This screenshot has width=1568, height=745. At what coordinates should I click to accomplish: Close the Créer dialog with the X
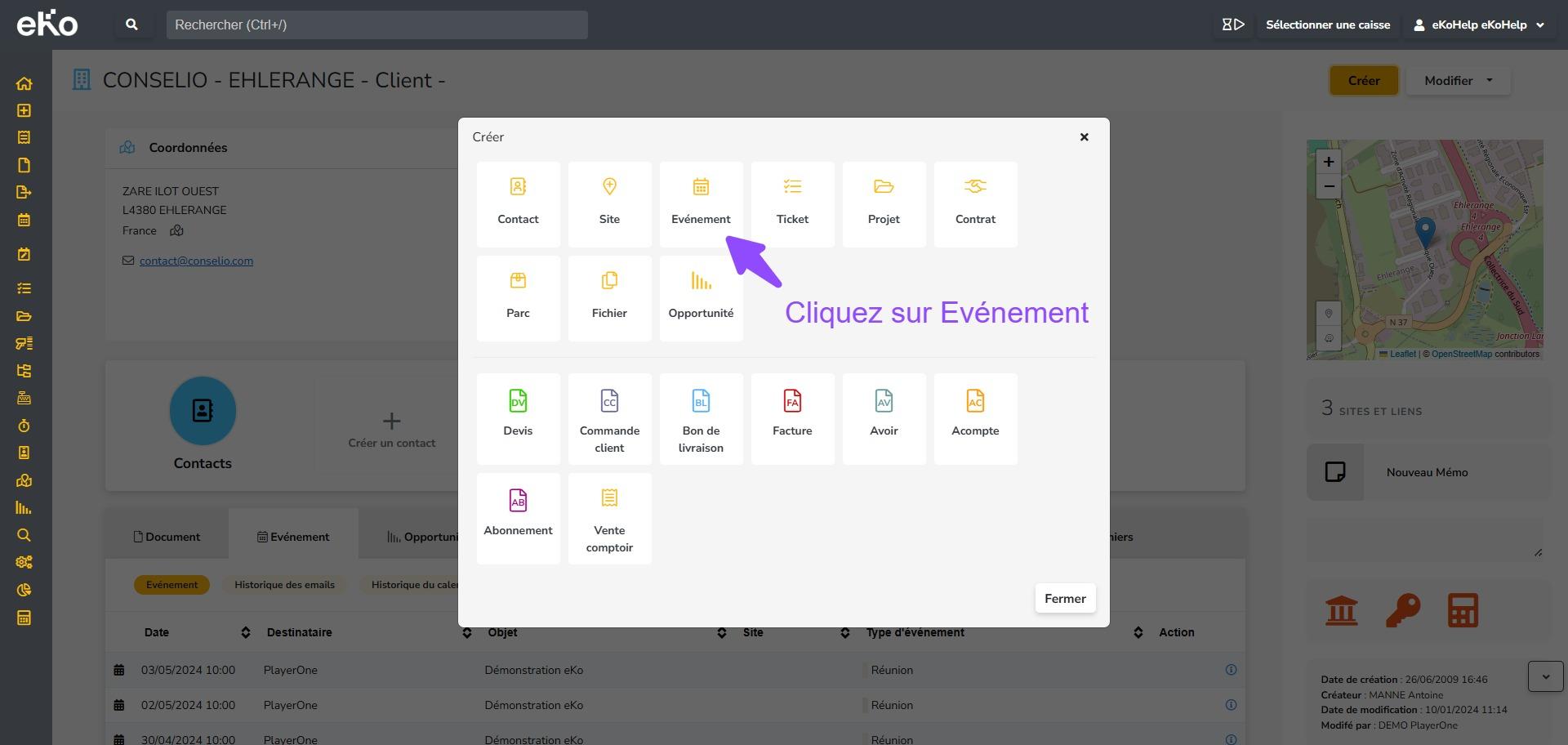tap(1084, 137)
